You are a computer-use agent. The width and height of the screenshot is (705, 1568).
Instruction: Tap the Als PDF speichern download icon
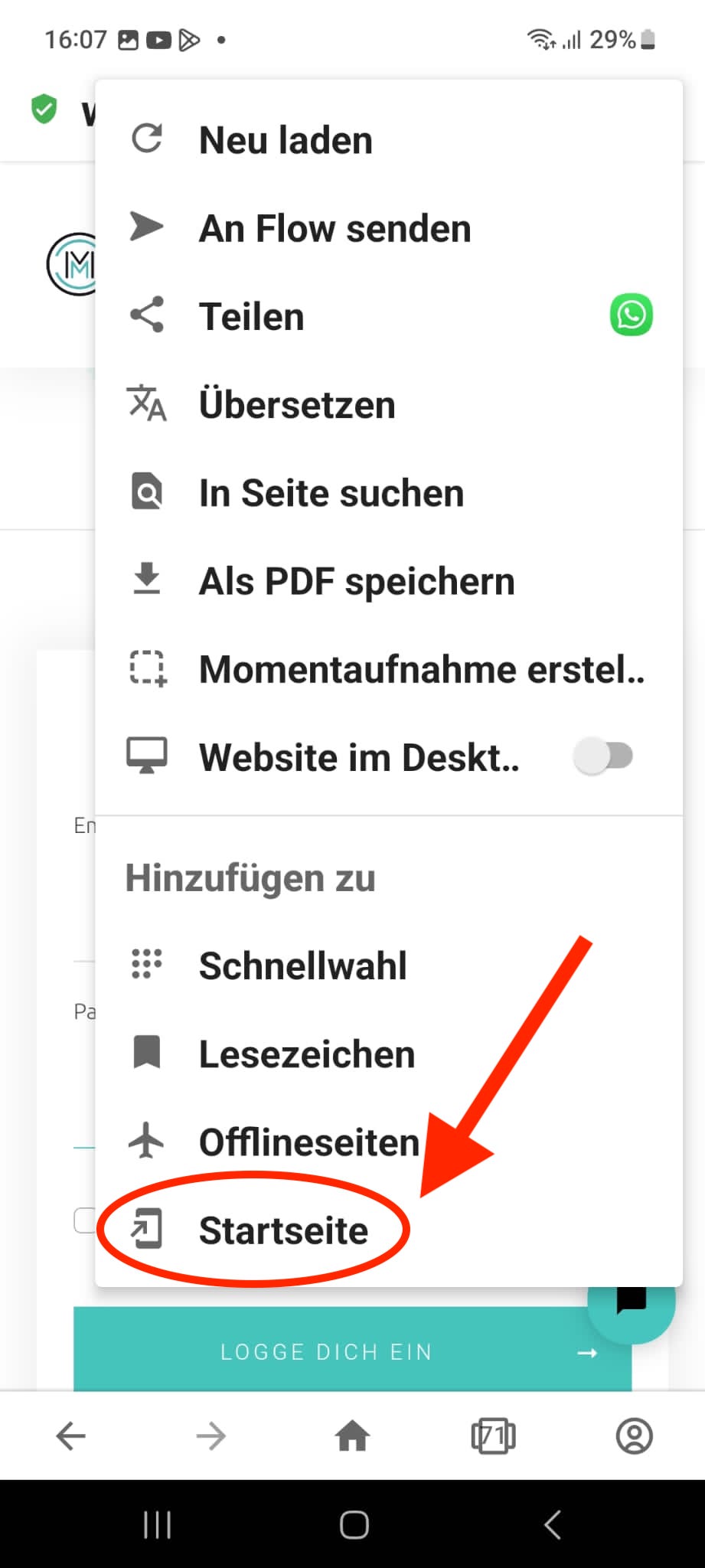point(146,580)
